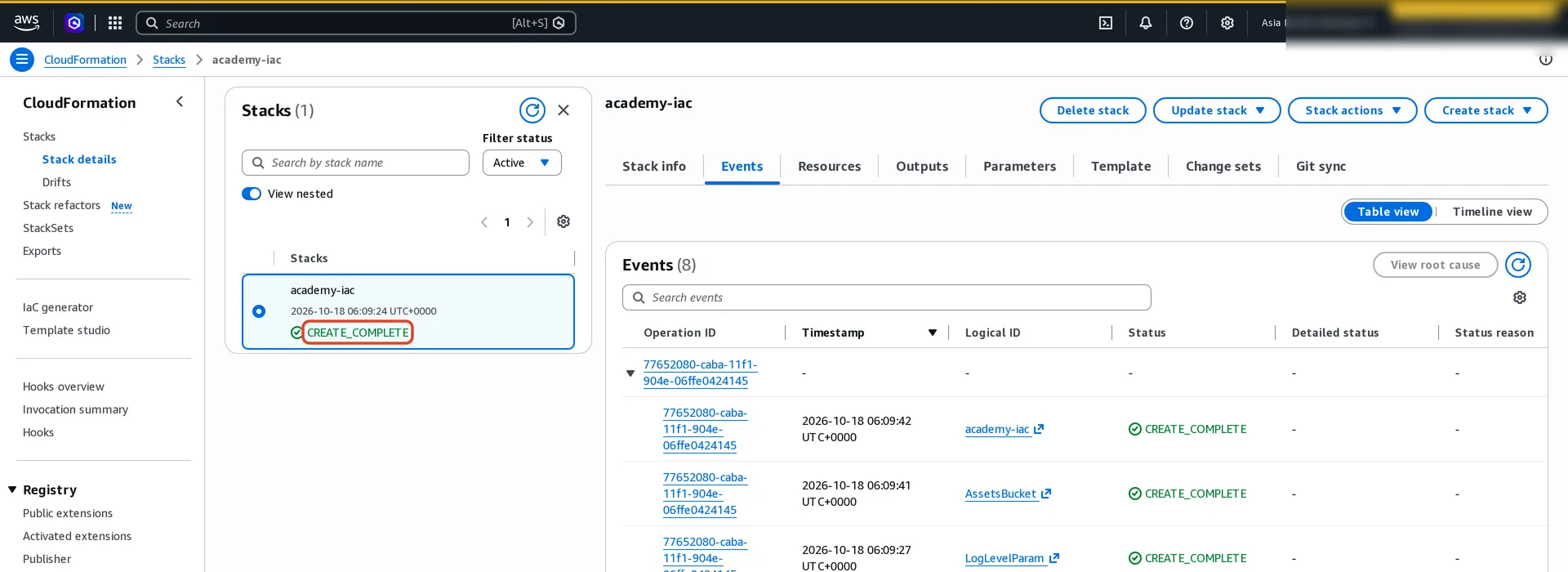Launch CloudShell from the top bar
Screen dimensions: 1568x572
point(1106,23)
